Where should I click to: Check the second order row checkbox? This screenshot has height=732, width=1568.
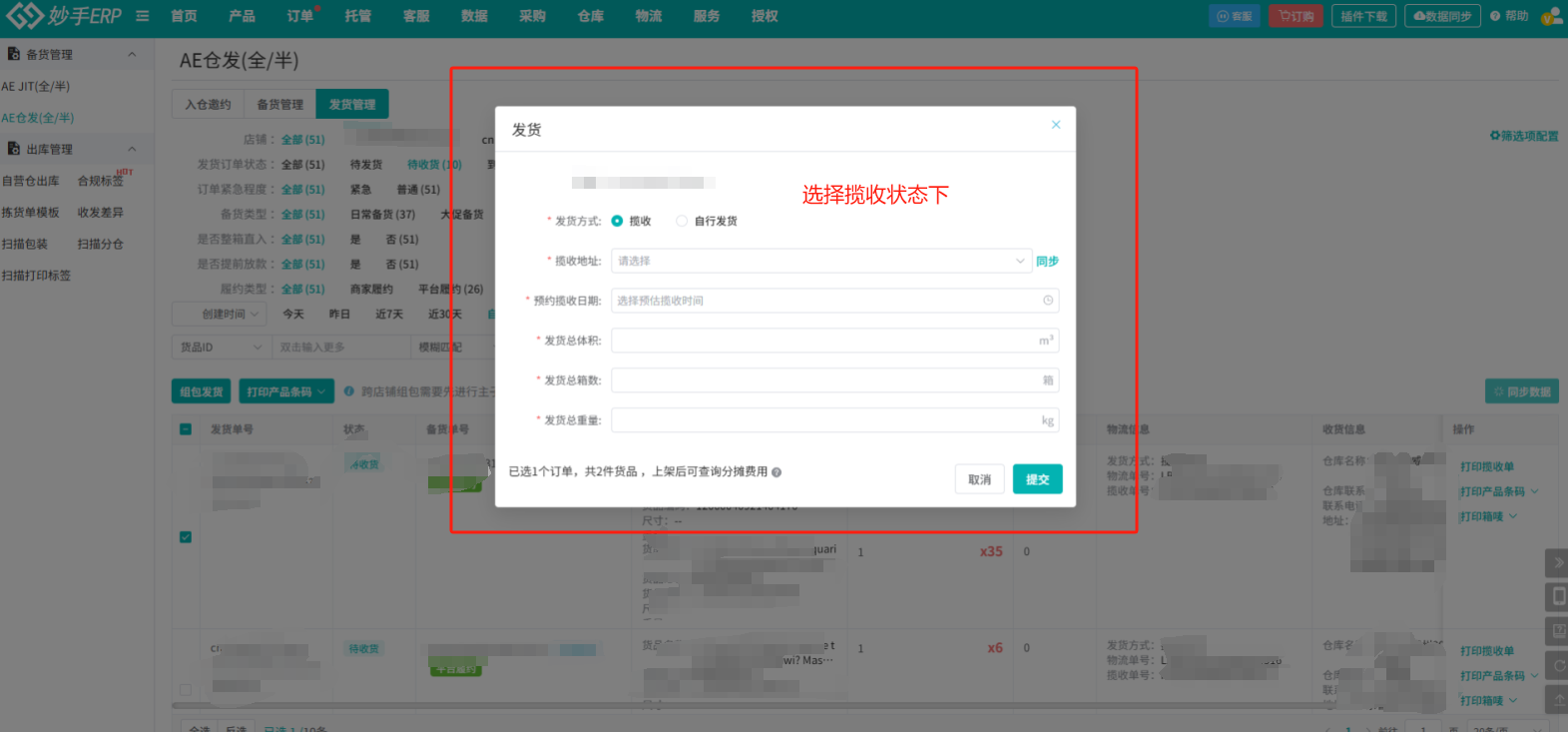pyautogui.click(x=186, y=689)
